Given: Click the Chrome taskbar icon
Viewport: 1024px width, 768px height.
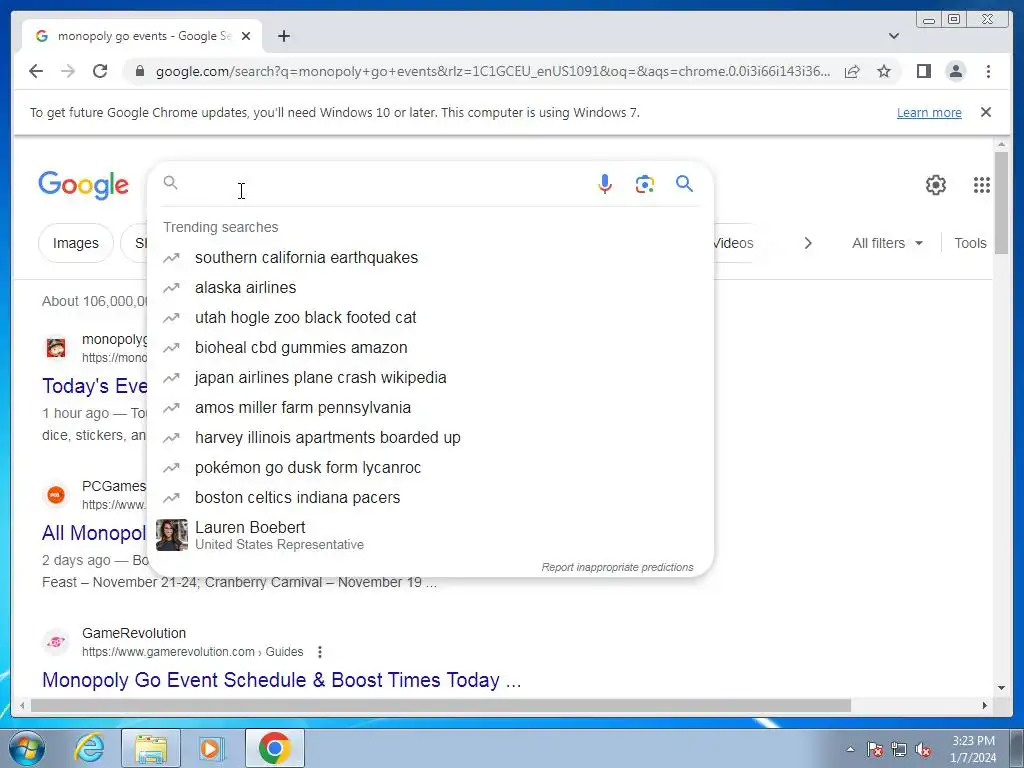Looking at the screenshot, I should (x=275, y=748).
